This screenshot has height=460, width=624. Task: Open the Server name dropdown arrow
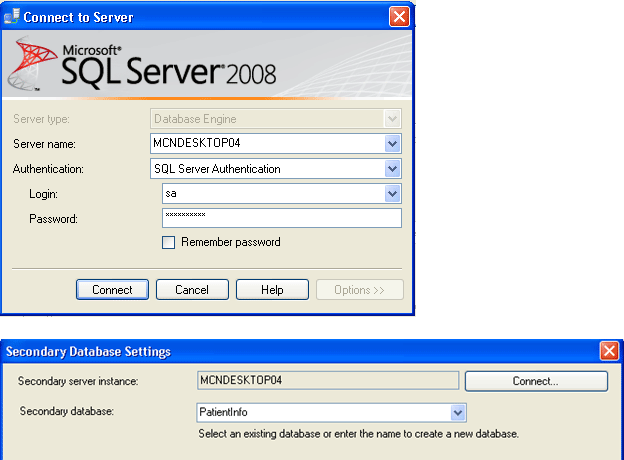[x=392, y=144]
